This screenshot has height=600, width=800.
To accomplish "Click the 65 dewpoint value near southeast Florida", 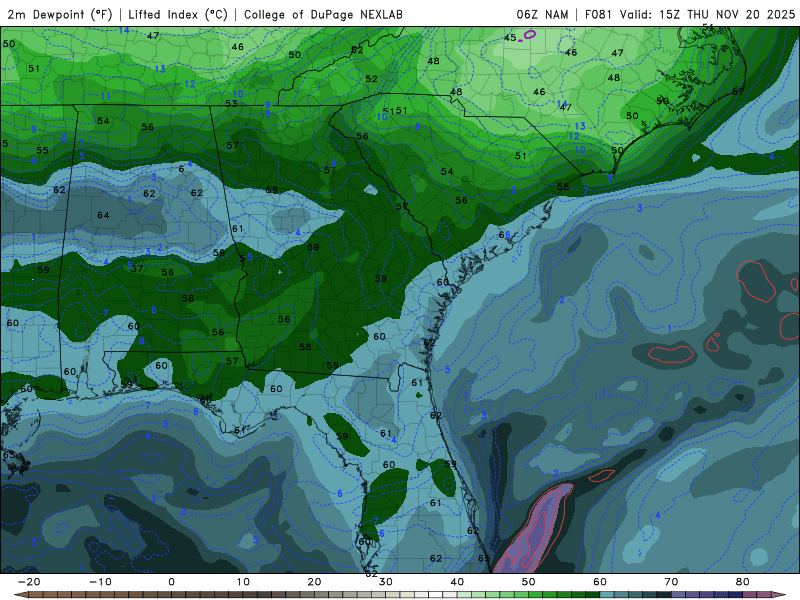I will click(x=484, y=559).
